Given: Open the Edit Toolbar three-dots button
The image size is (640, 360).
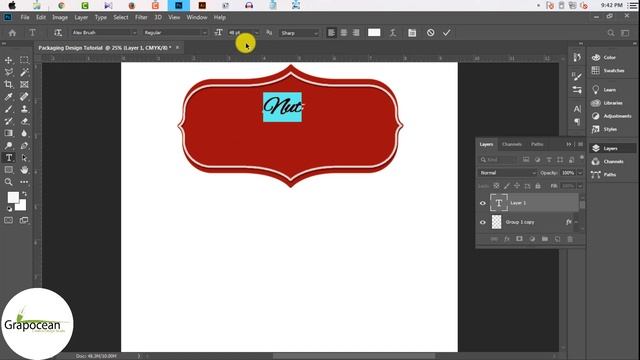Looking at the screenshot, I should [24, 182].
